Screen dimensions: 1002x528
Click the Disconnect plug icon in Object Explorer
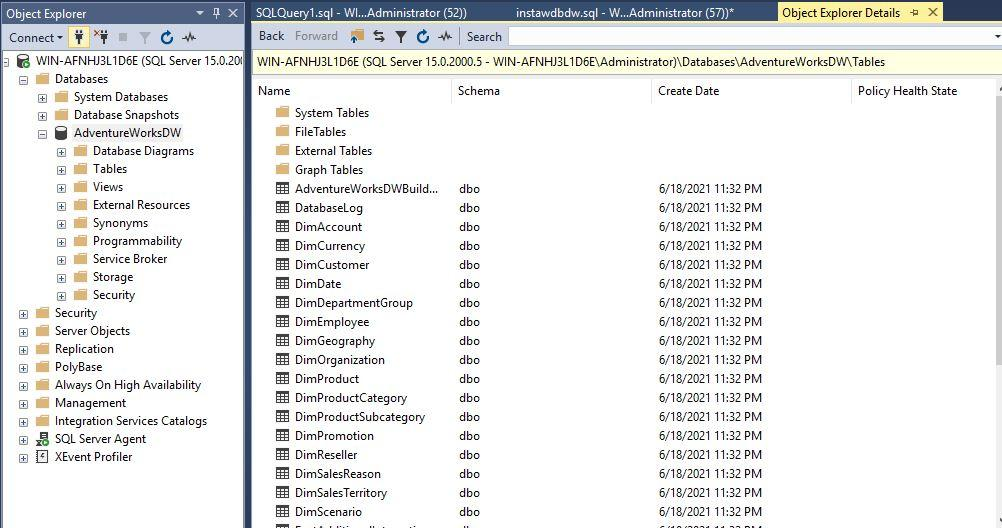101,37
